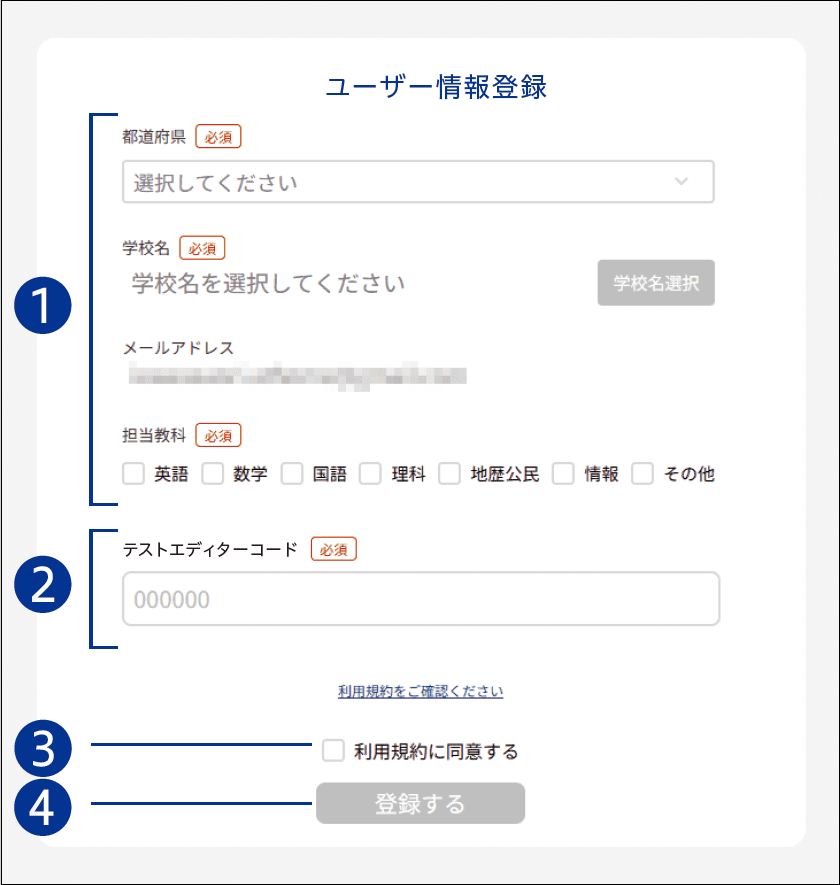
Task: Open the 都道府県 prefecture dropdown
Action: pyautogui.click(x=400, y=182)
